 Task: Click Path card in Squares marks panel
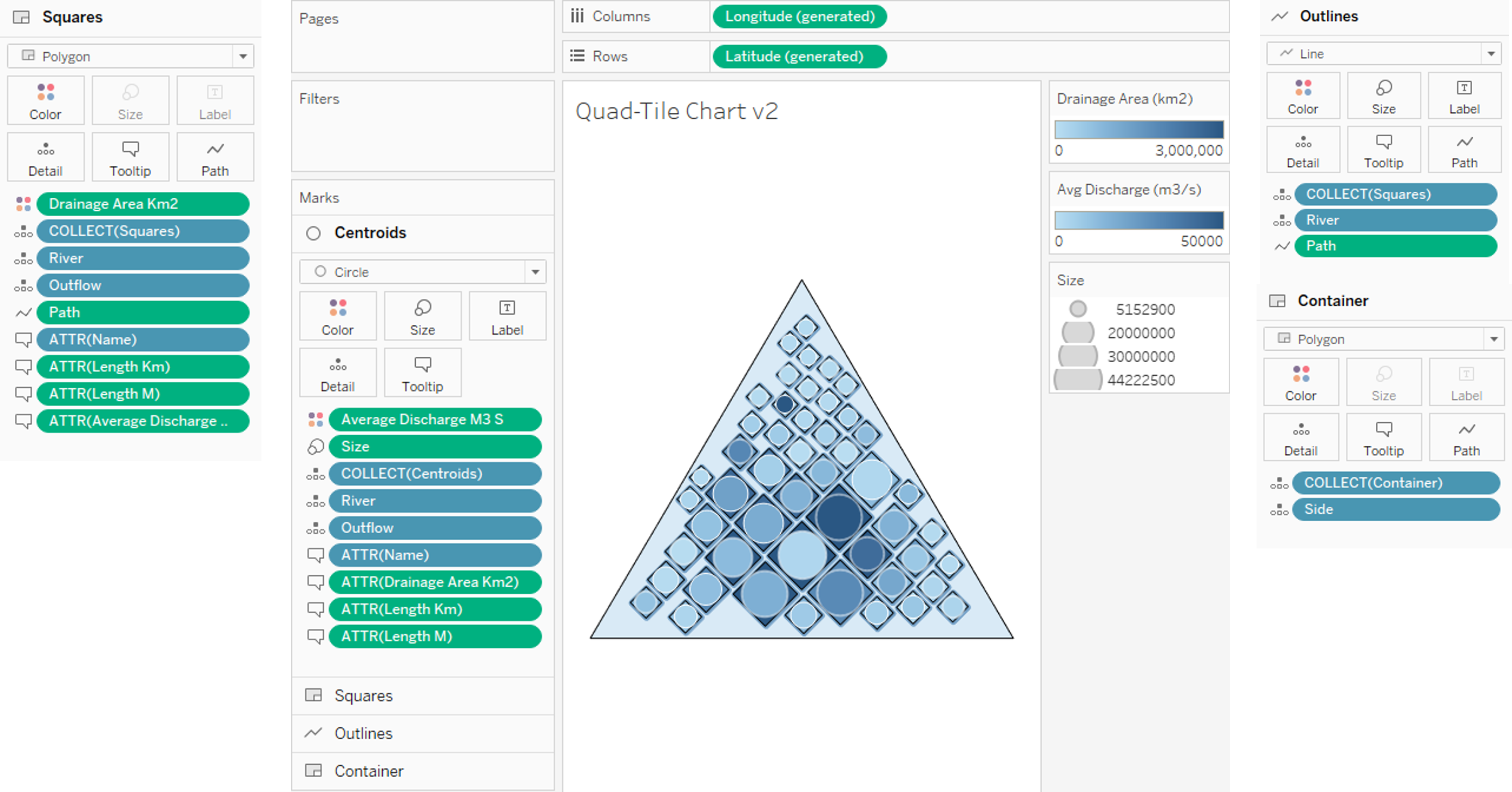click(215, 158)
